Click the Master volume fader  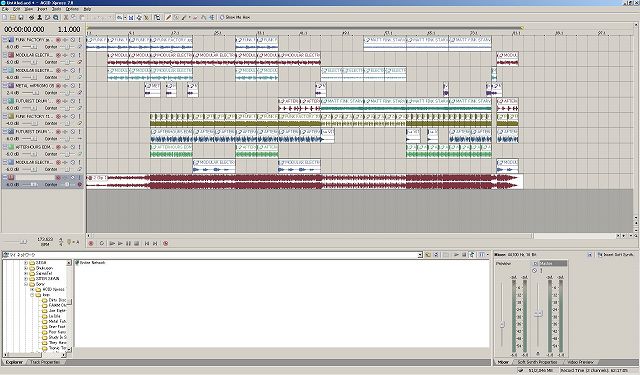click(x=538, y=314)
